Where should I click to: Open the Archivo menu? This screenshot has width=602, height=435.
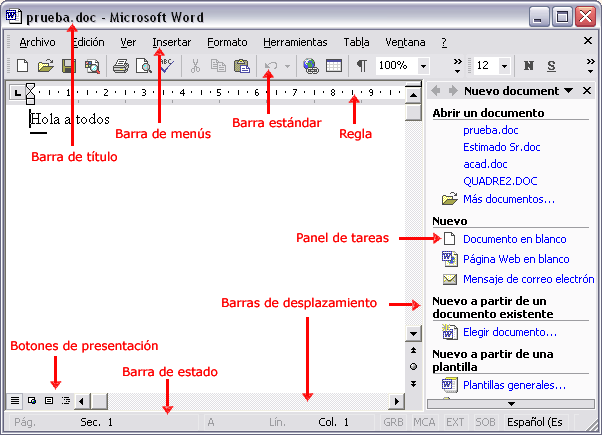coord(38,42)
